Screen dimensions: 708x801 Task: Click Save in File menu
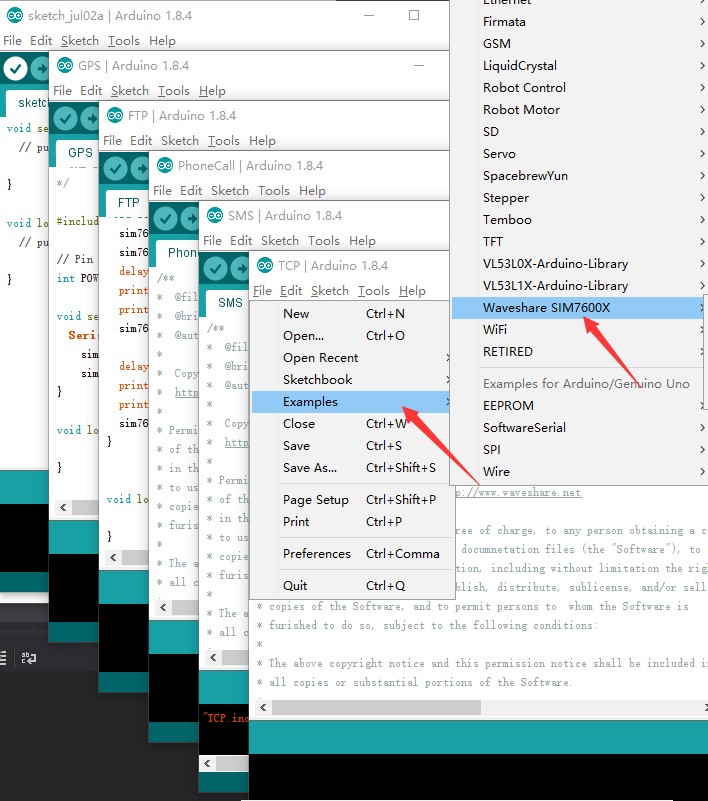(350, 445)
